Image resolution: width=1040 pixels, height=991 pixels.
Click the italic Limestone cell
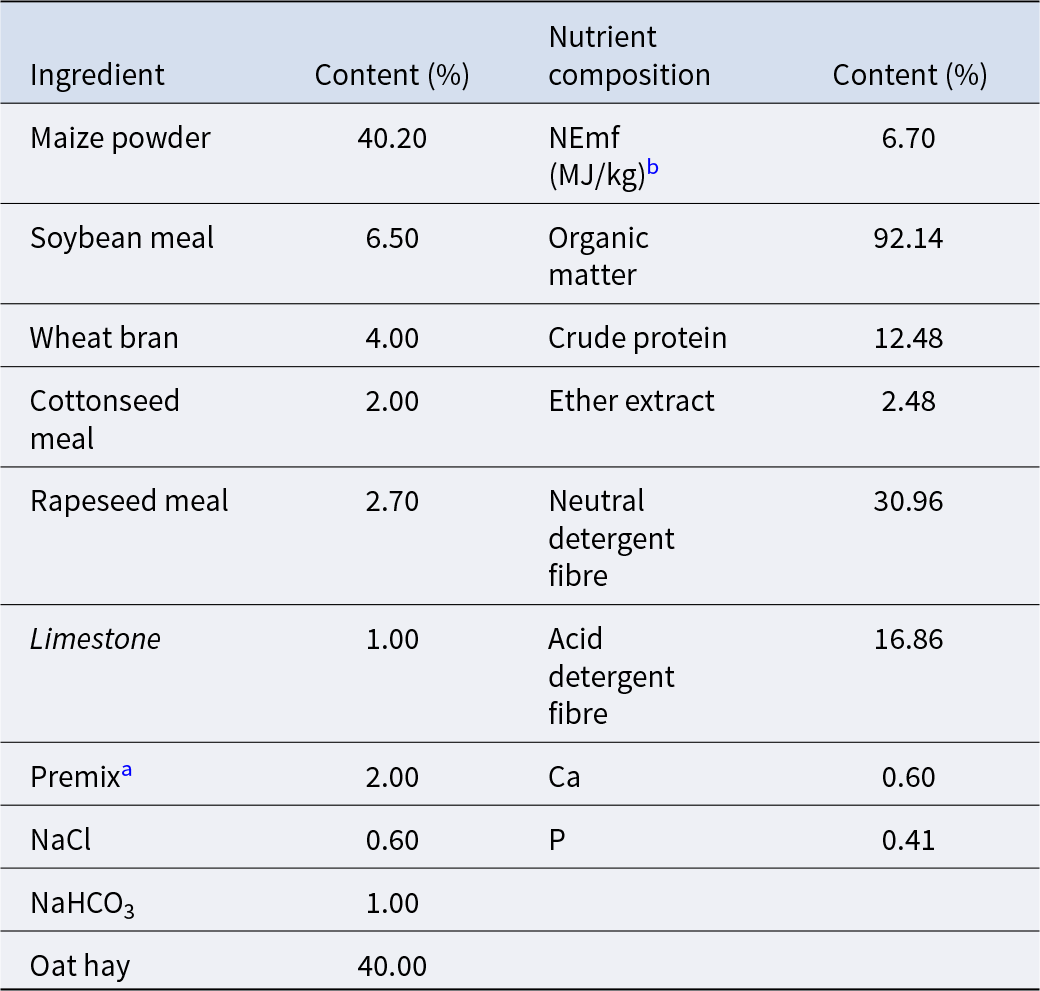(95, 639)
